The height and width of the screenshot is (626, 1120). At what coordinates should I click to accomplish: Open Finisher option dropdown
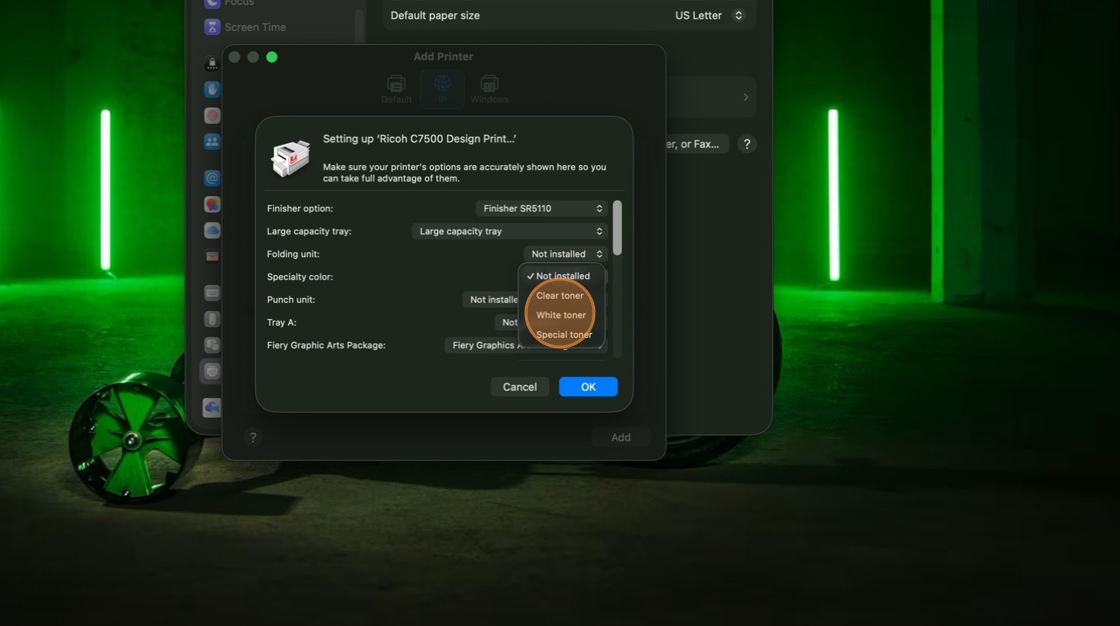[541, 209]
